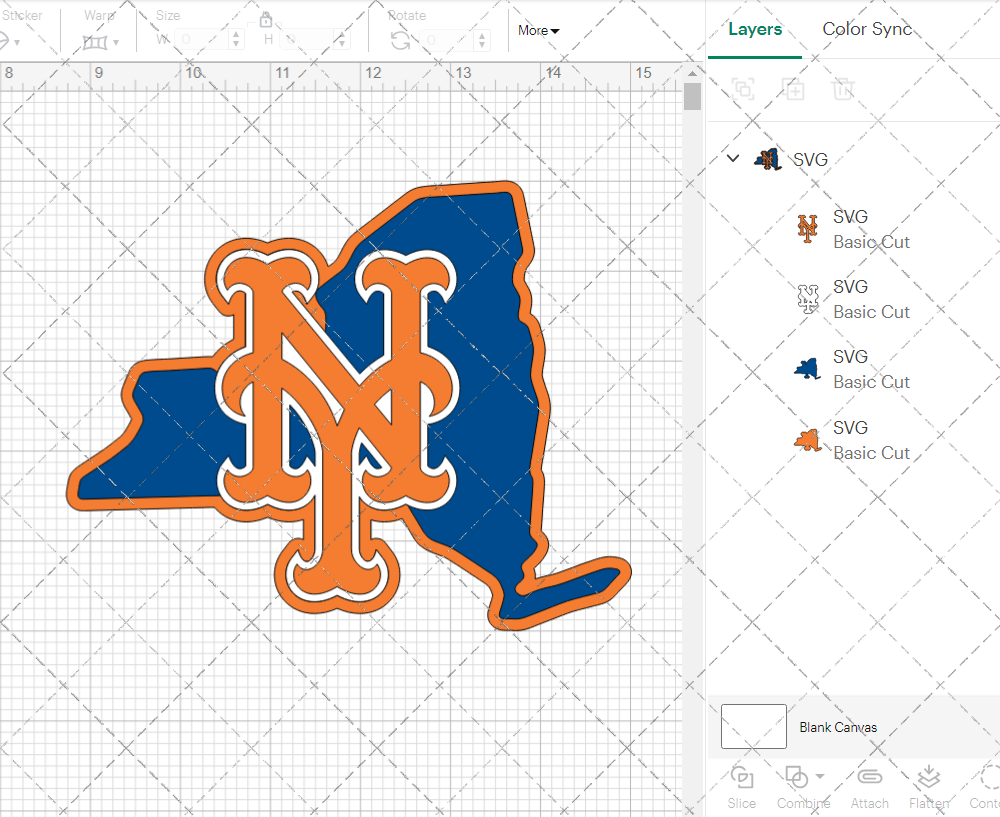The height and width of the screenshot is (817, 1000).
Task: Click the Delete layer trash icon
Action: click(x=842, y=89)
